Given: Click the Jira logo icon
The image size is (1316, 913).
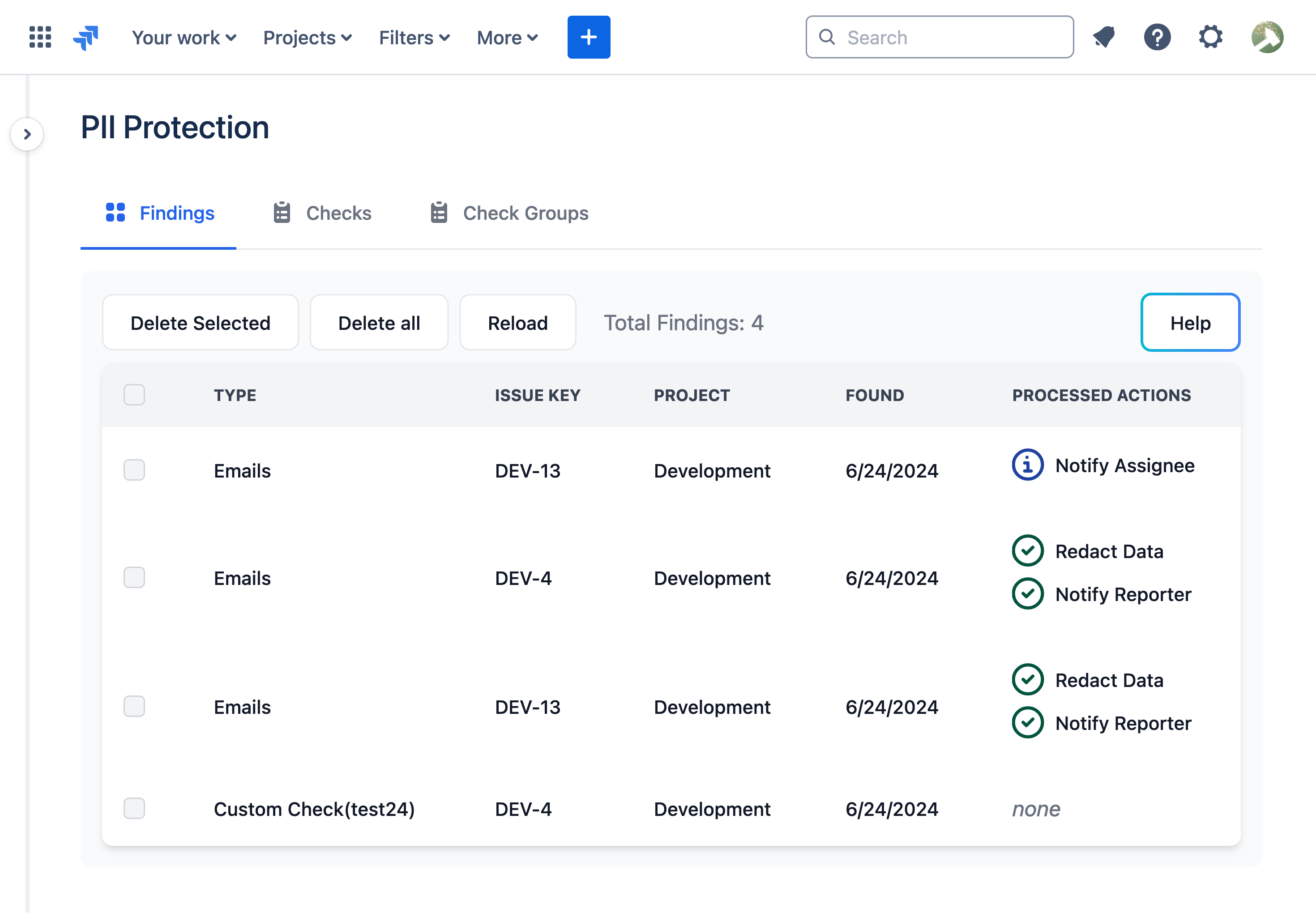Looking at the screenshot, I should coord(86,38).
